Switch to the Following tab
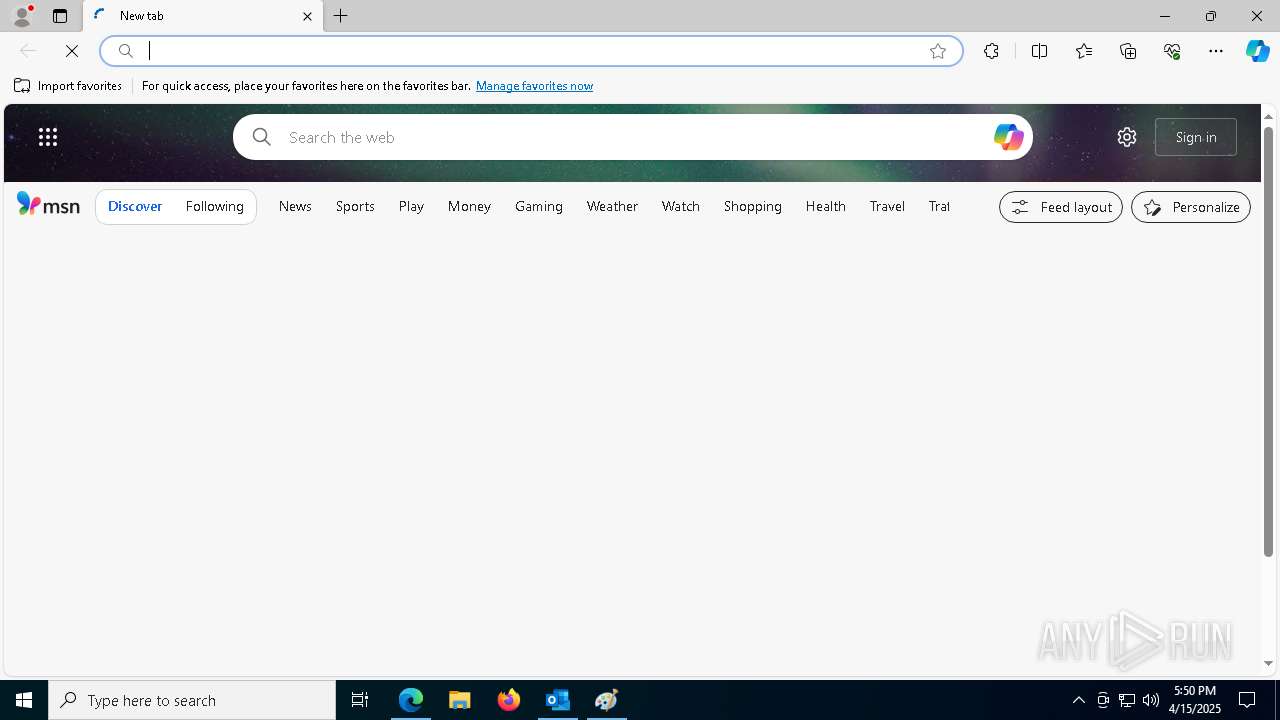1280x720 pixels. pos(215,207)
